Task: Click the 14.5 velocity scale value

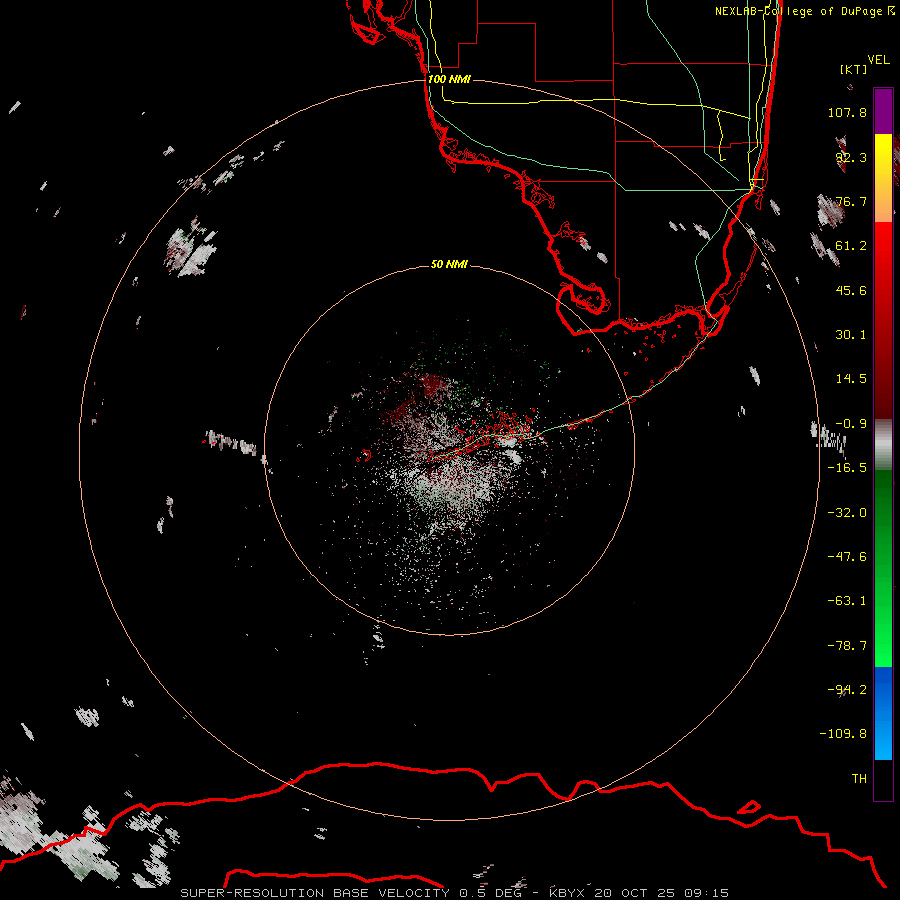Action: tap(851, 379)
